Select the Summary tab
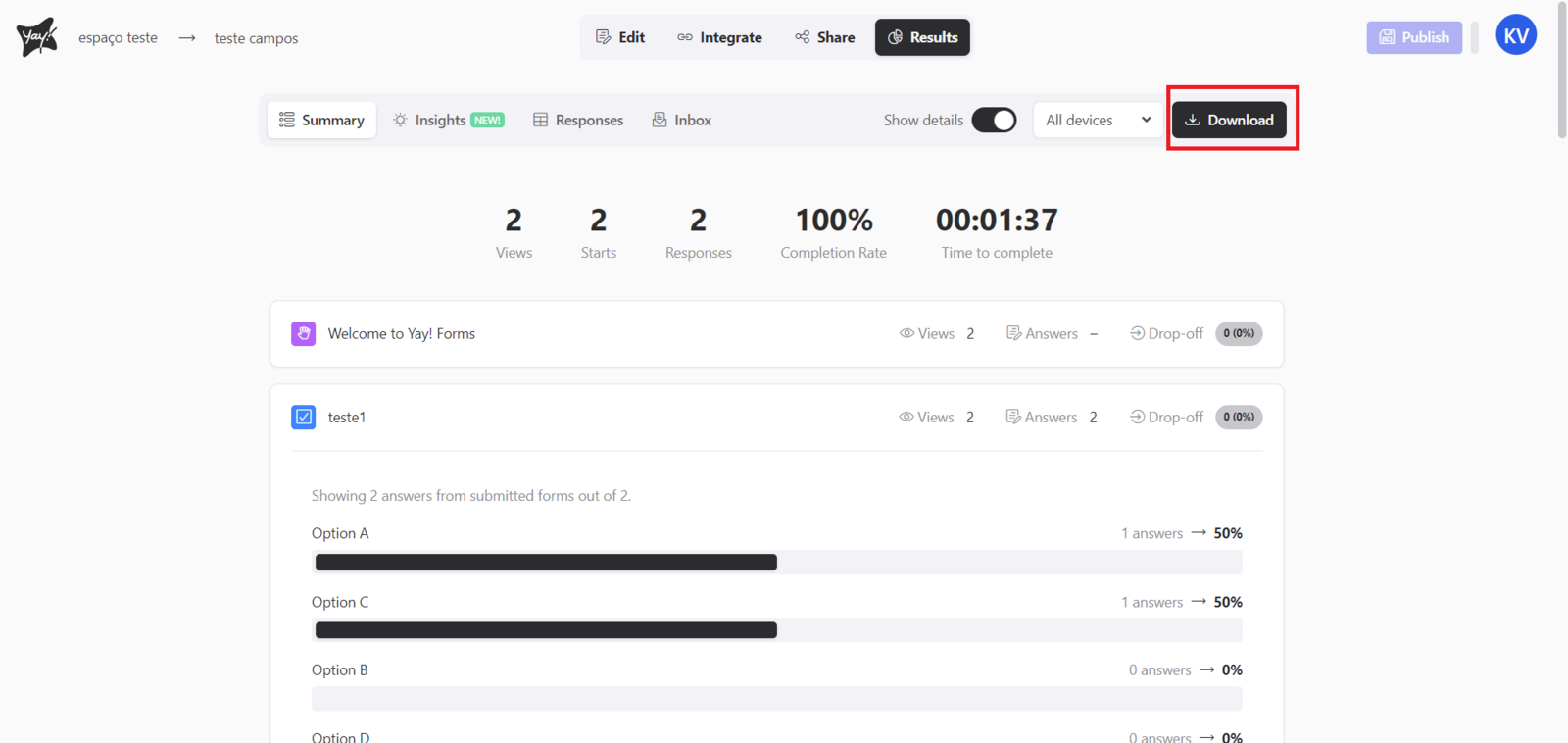 [x=321, y=121]
